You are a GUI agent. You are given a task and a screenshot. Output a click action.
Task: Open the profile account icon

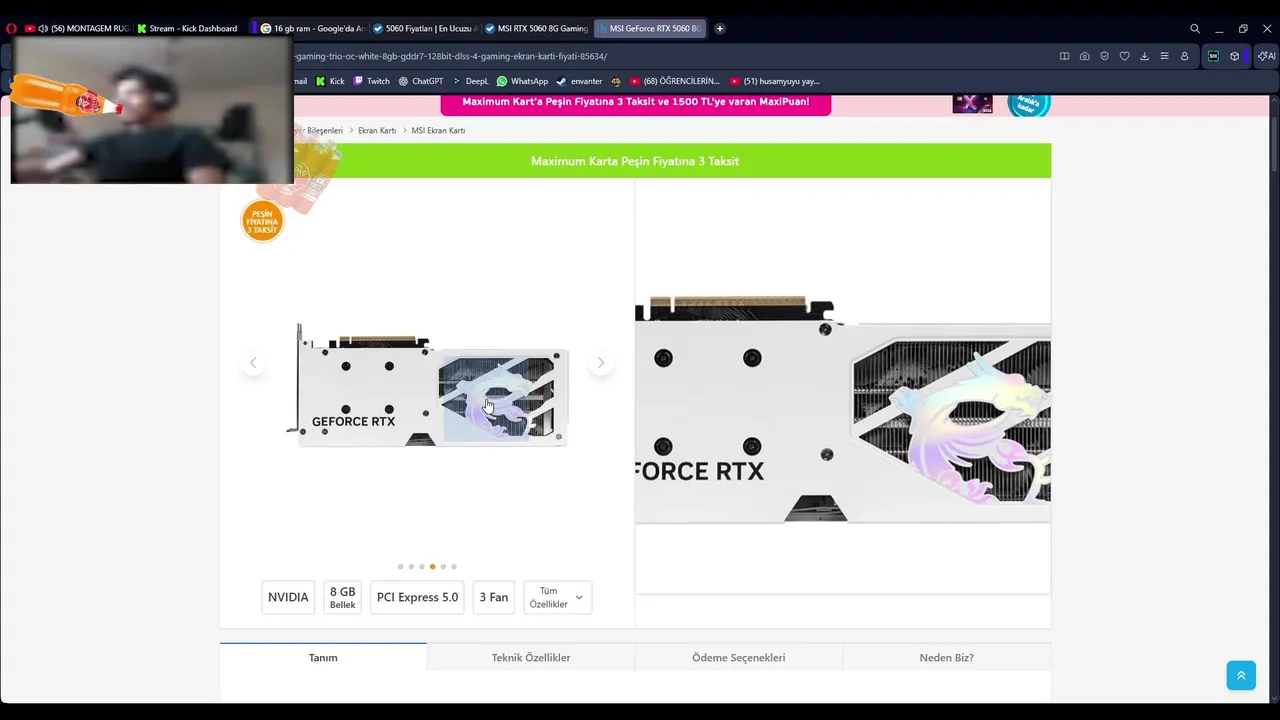click(x=1184, y=56)
